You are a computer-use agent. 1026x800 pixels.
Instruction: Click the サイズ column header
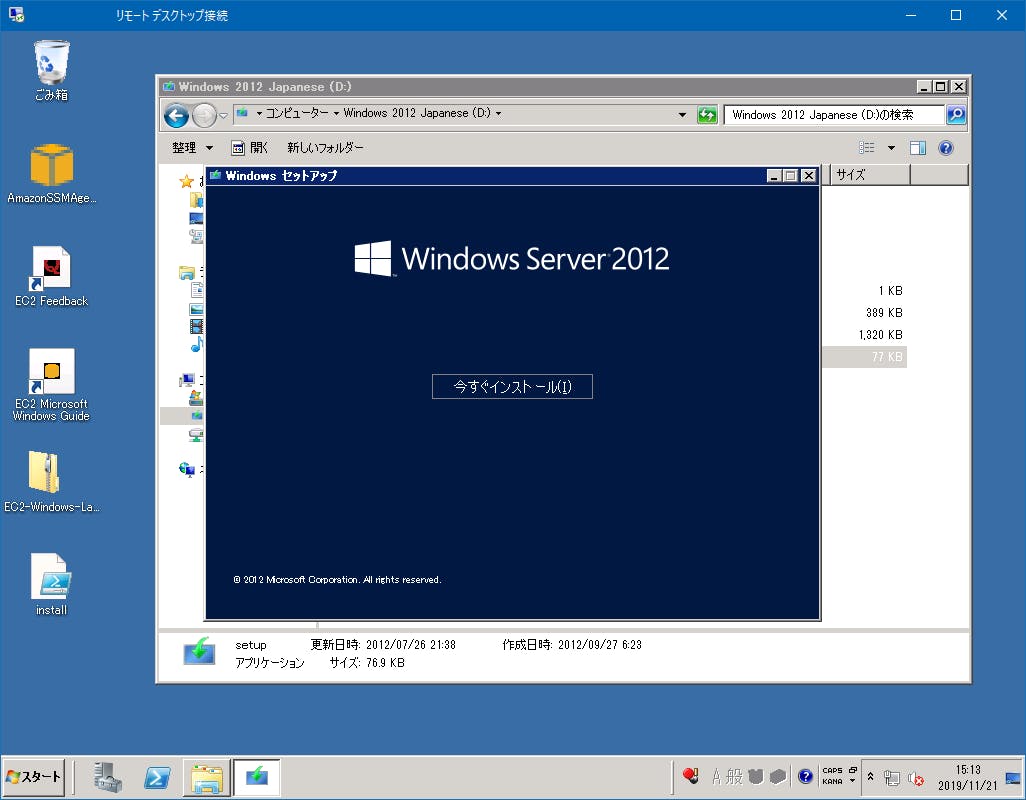pos(870,175)
